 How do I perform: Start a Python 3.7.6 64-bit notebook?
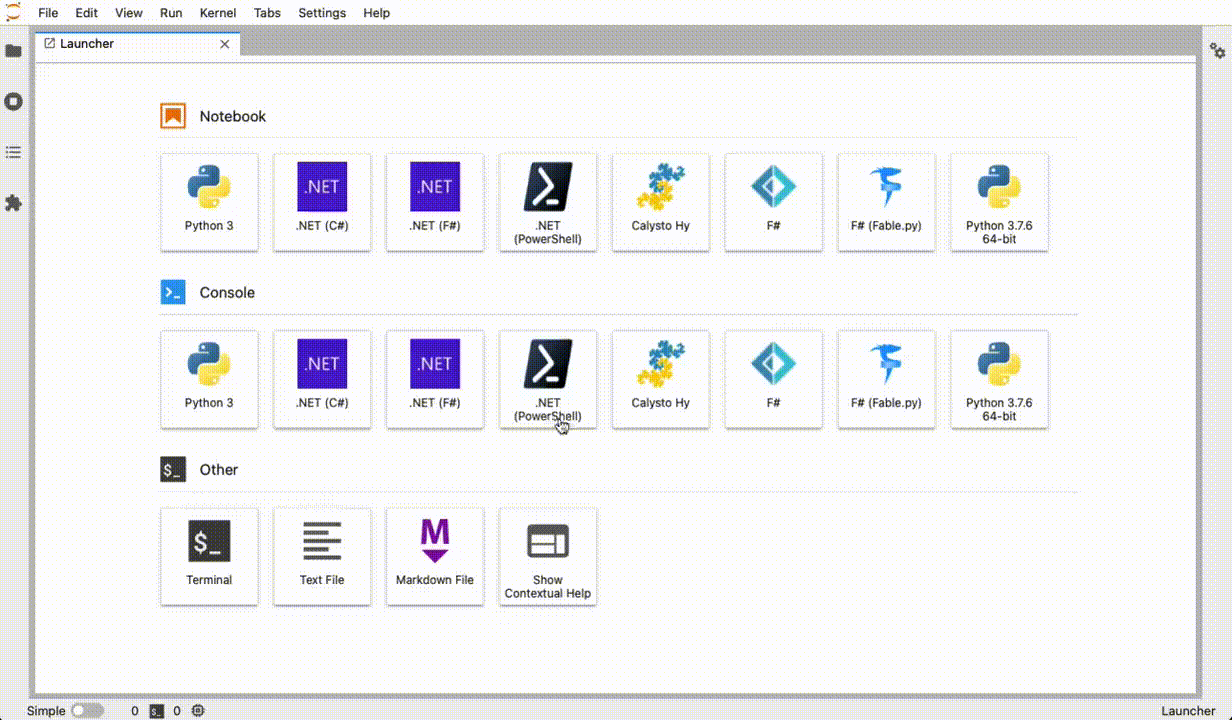click(1000, 202)
